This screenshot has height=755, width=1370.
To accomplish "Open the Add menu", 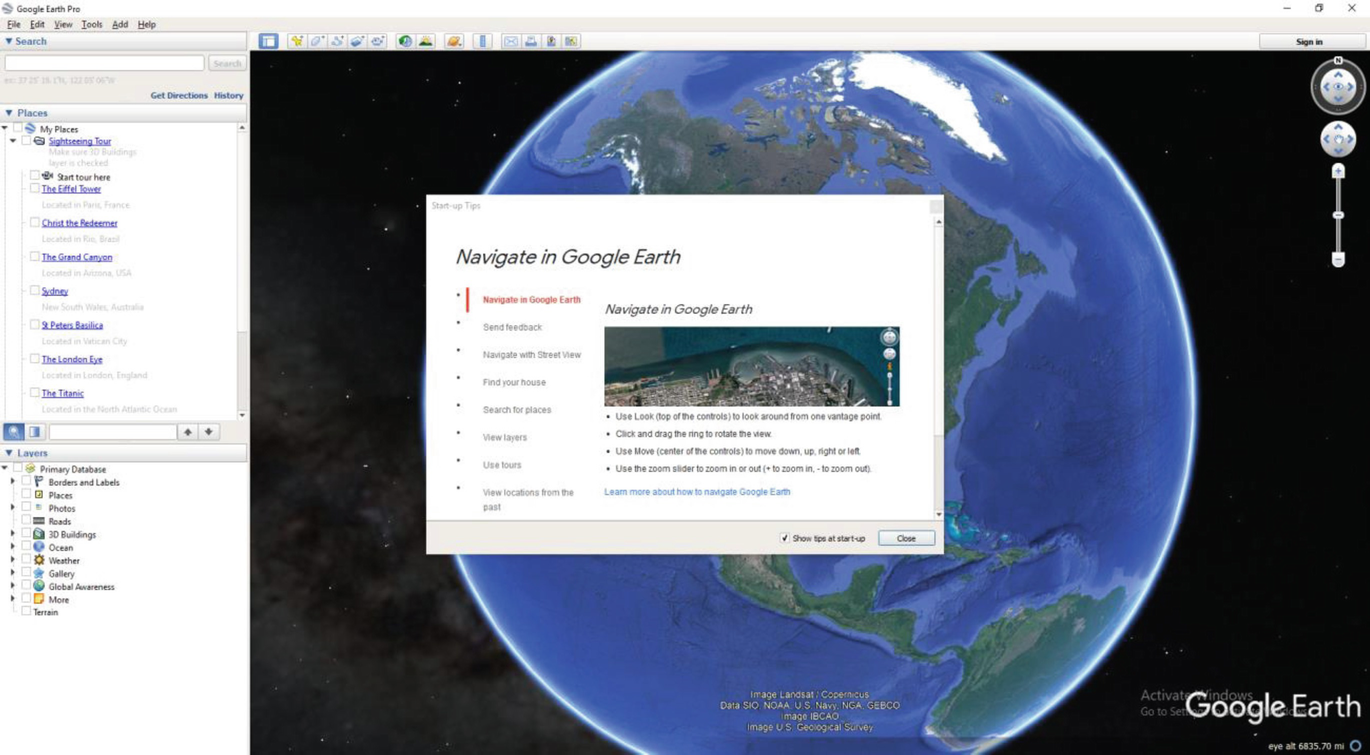I will (119, 24).
